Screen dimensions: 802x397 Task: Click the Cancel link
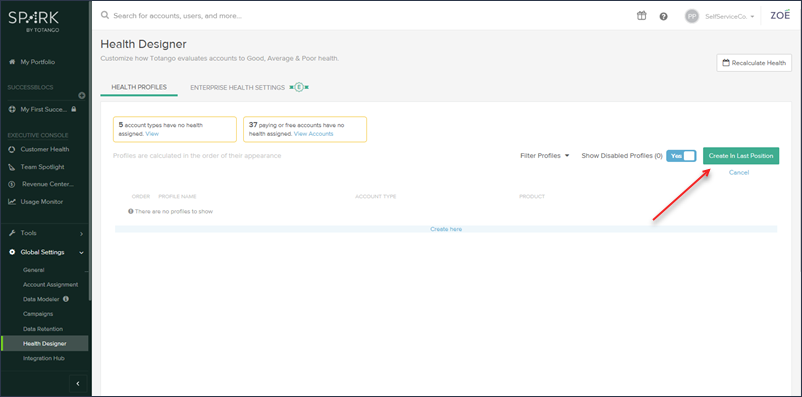pos(739,172)
